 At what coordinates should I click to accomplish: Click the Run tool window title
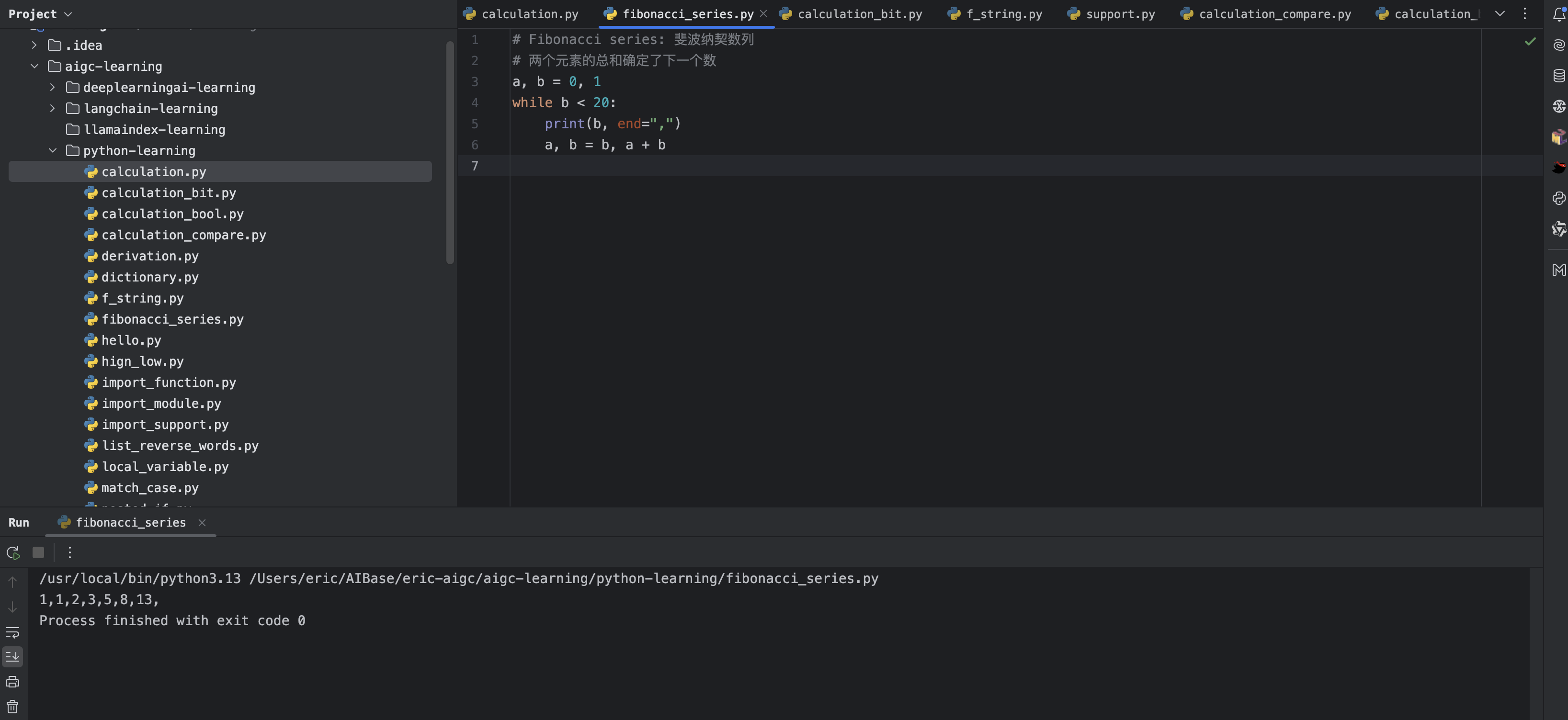[x=19, y=523]
